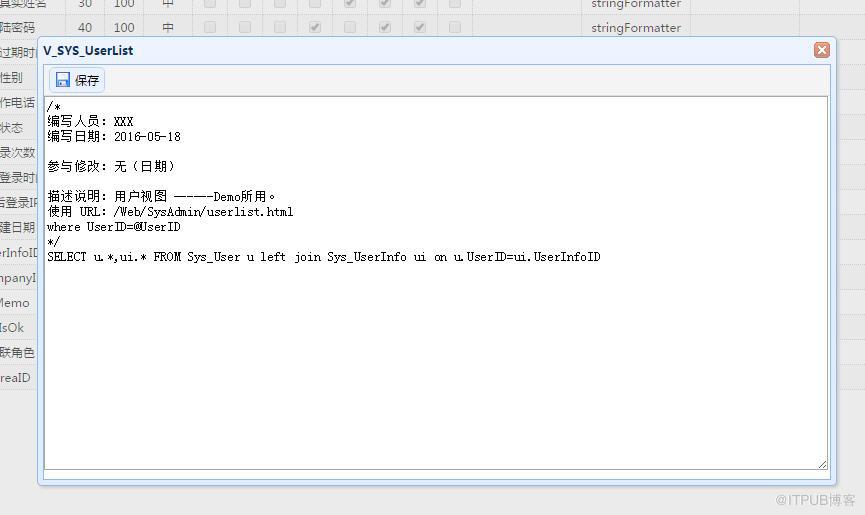Click the 100 cell in 陆密码 row
Image resolution: width=865 pixels, height=515 pixels.
124,28
